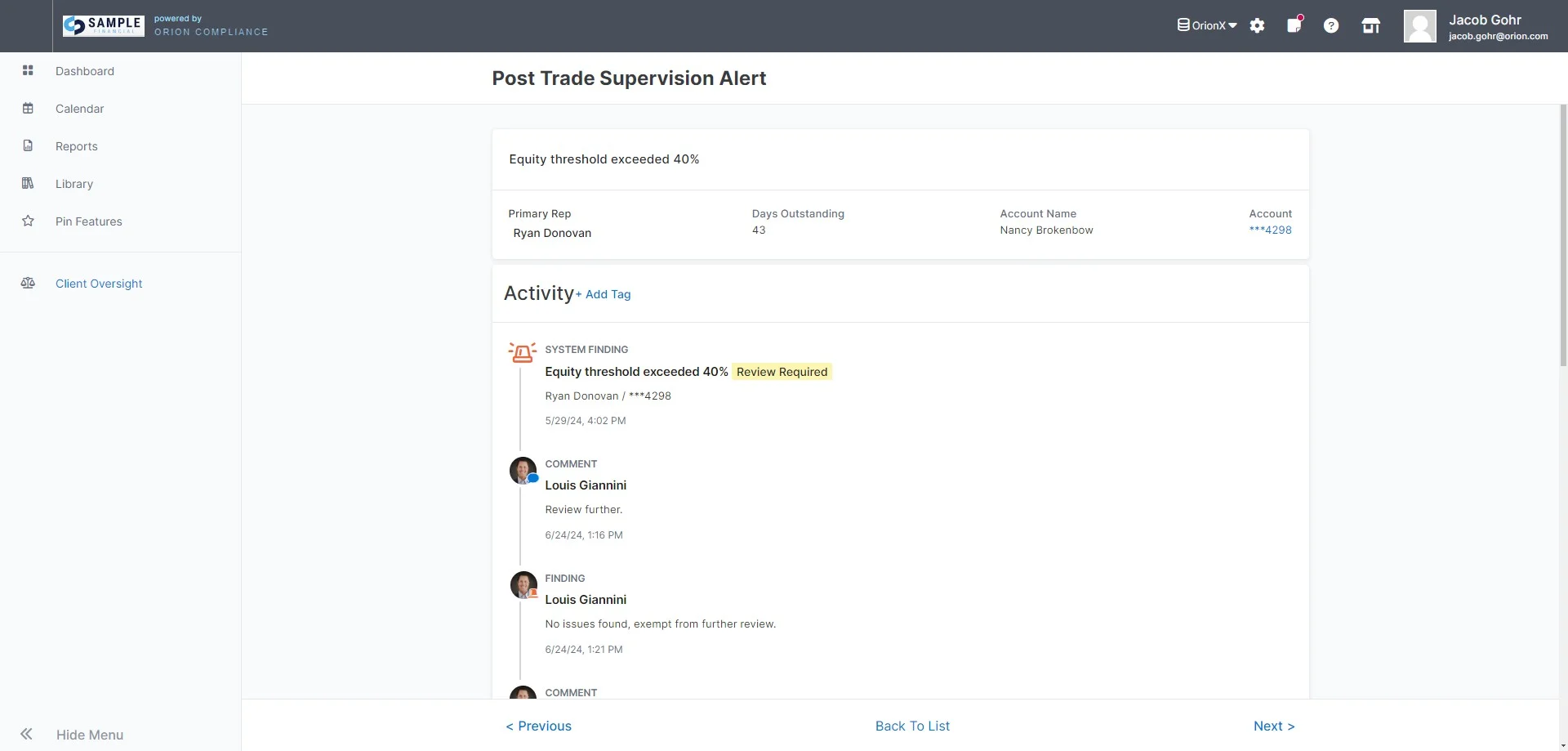Viewport: 1568px width, 751px height.
Task: Expand the OrionX dropdown
Action: (x=1207, y=26)
